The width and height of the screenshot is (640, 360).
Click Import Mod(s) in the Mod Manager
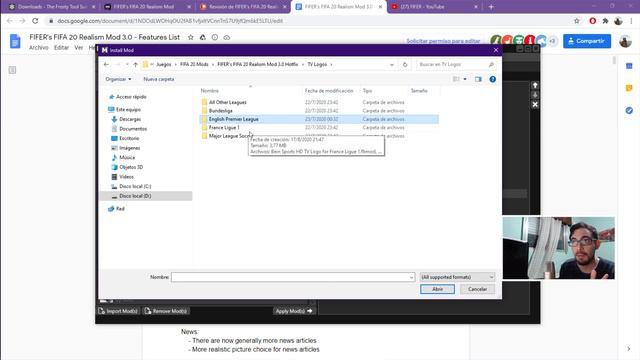(118, 311)
